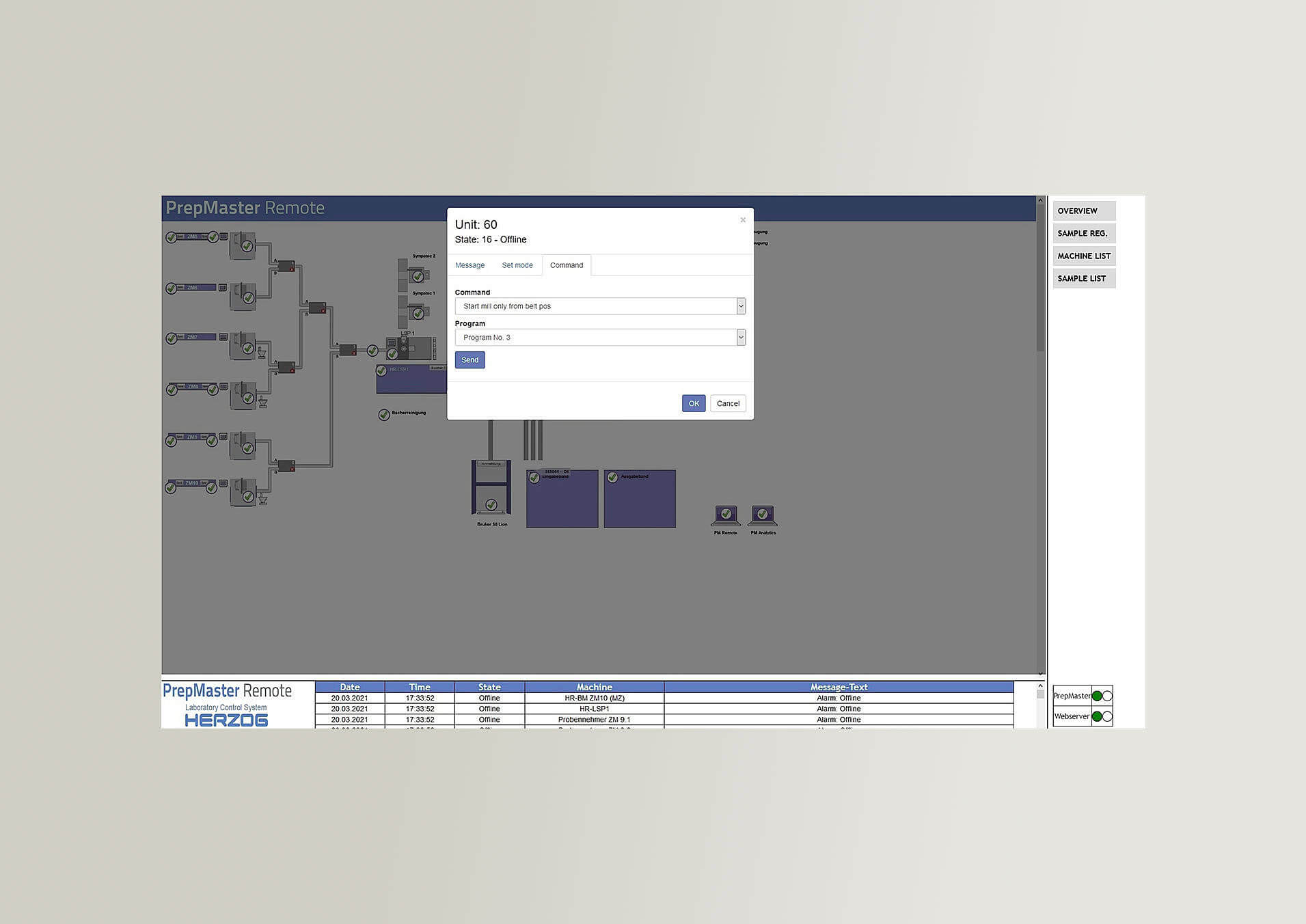Click the Date column header
Screen dimensions: 1306x924
(350, 687)
